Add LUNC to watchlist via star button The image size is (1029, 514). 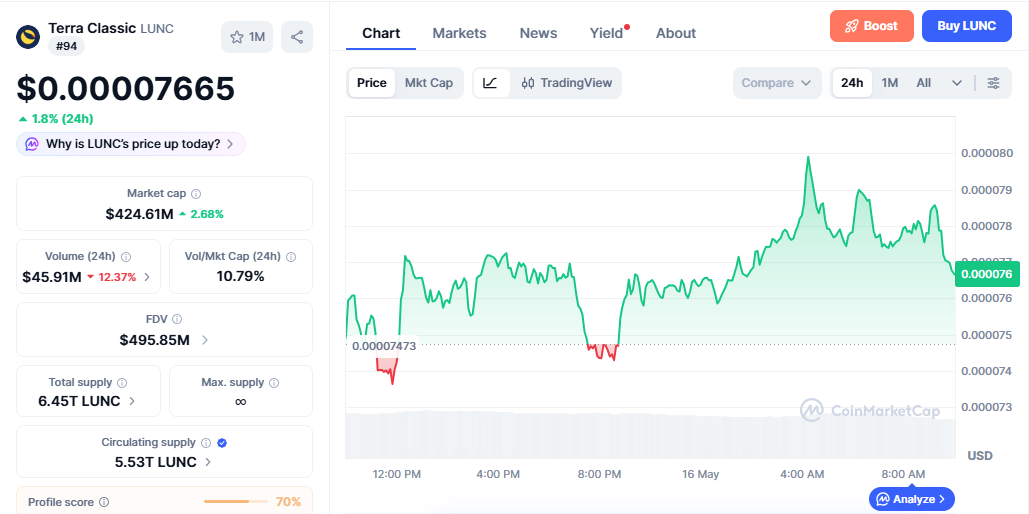[x=247, y=37]
